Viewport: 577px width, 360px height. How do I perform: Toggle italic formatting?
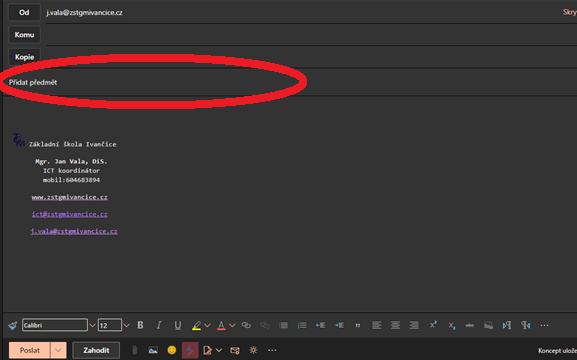159,325
